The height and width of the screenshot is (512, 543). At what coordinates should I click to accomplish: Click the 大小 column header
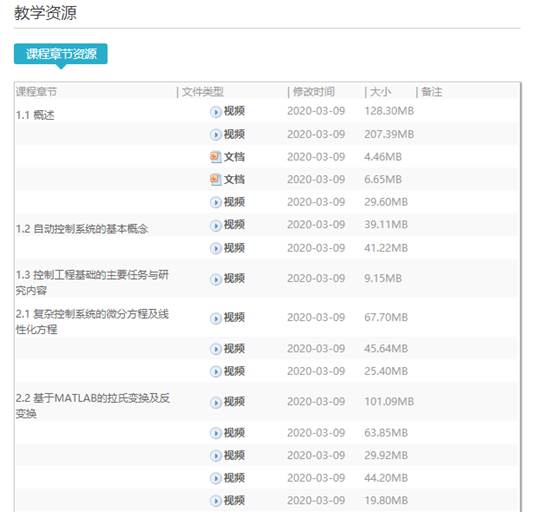click(380, 92)
